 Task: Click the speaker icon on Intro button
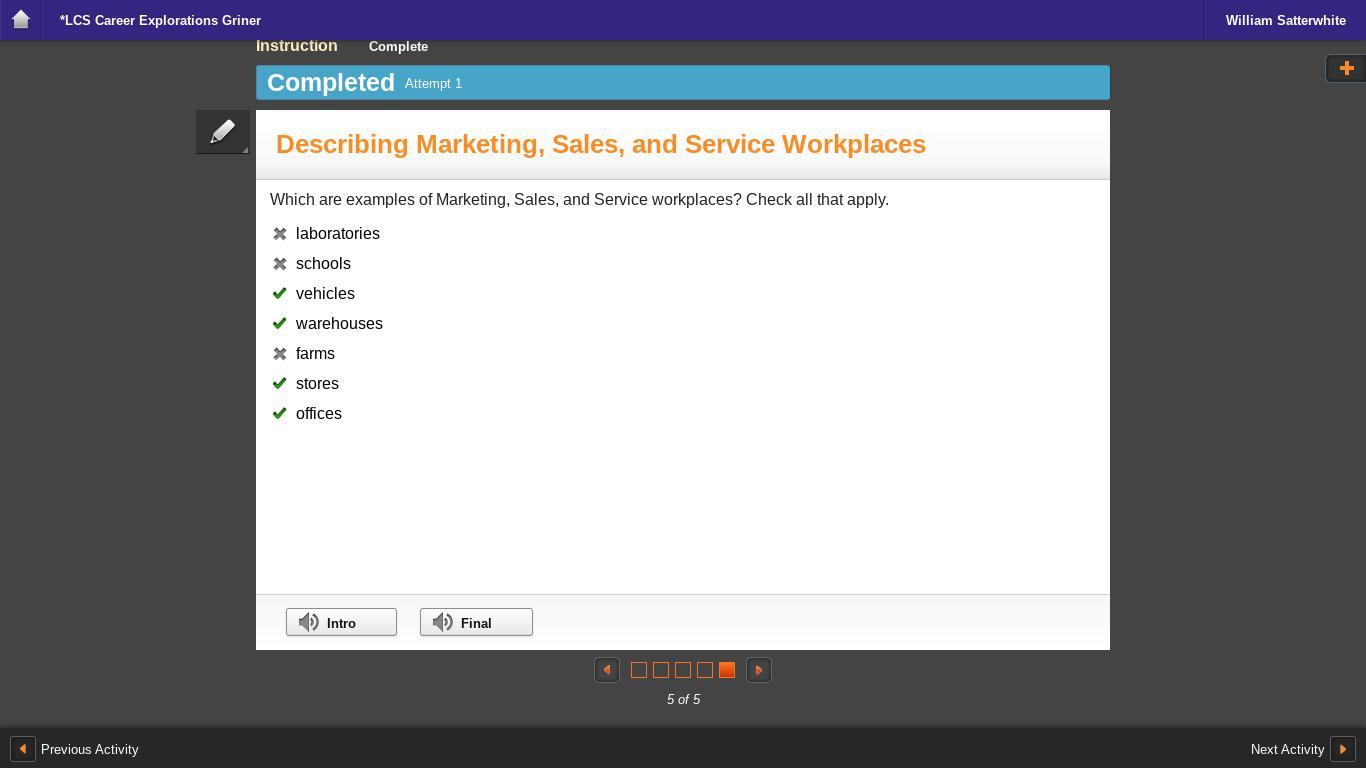tap(309, 622)
